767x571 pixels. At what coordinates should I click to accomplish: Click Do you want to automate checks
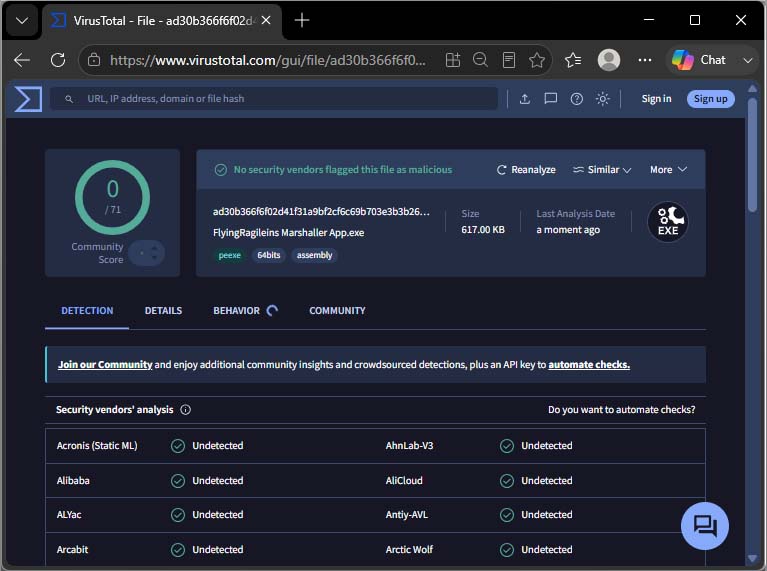pos(621,410)
